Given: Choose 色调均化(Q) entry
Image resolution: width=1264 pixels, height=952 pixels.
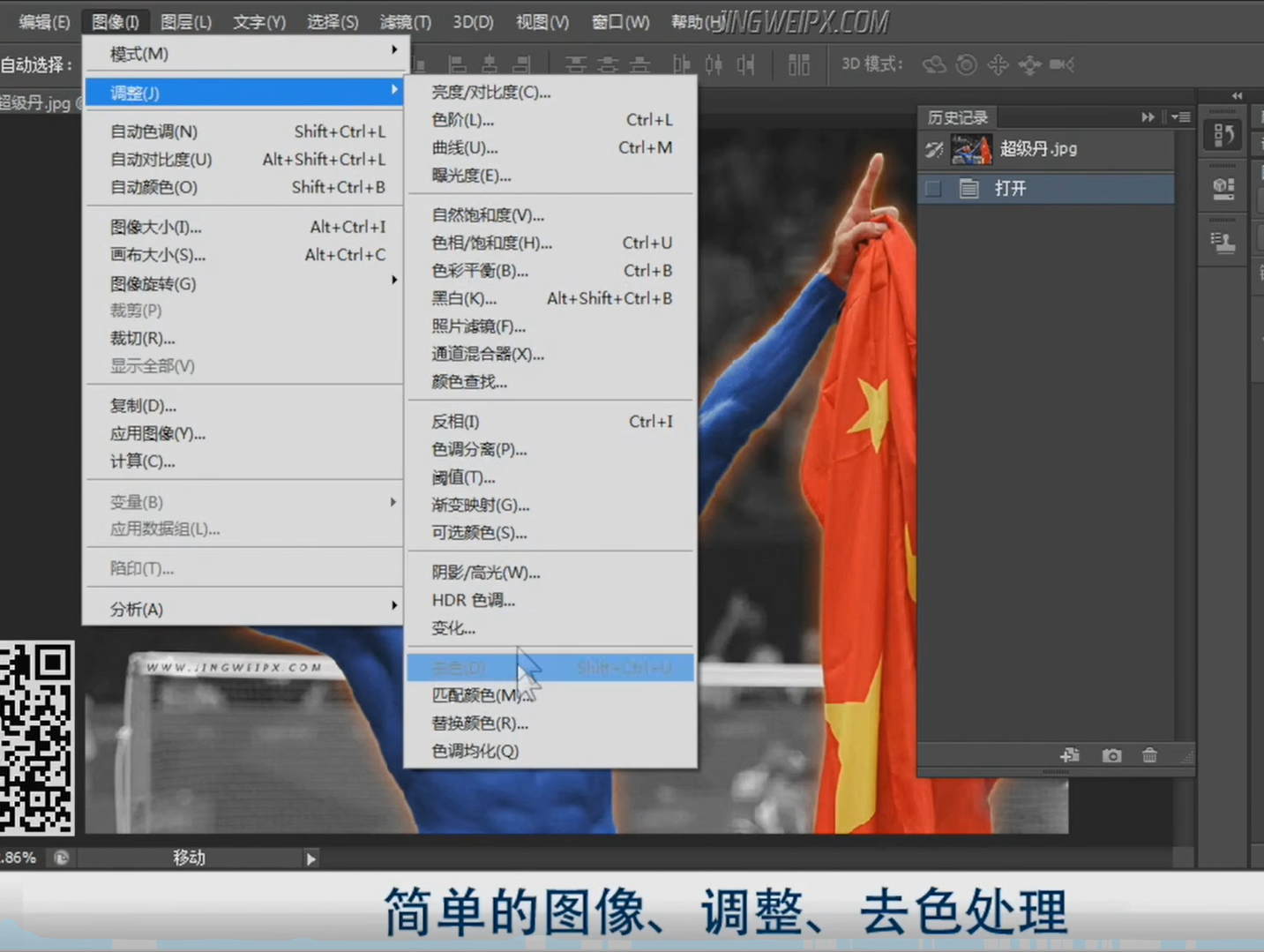Looking at the screenshot, I should click(x=550, y=751).
